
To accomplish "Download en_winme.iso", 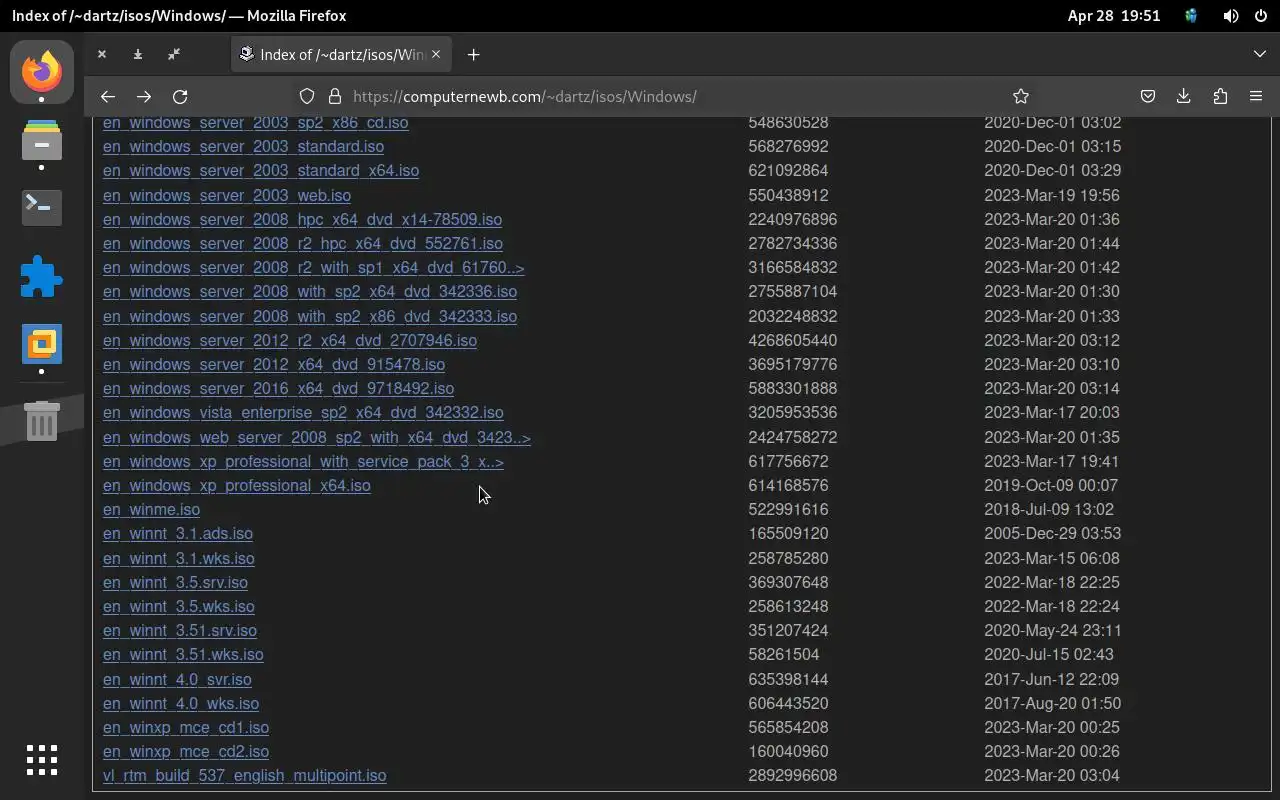I will (x=151, y=509).
